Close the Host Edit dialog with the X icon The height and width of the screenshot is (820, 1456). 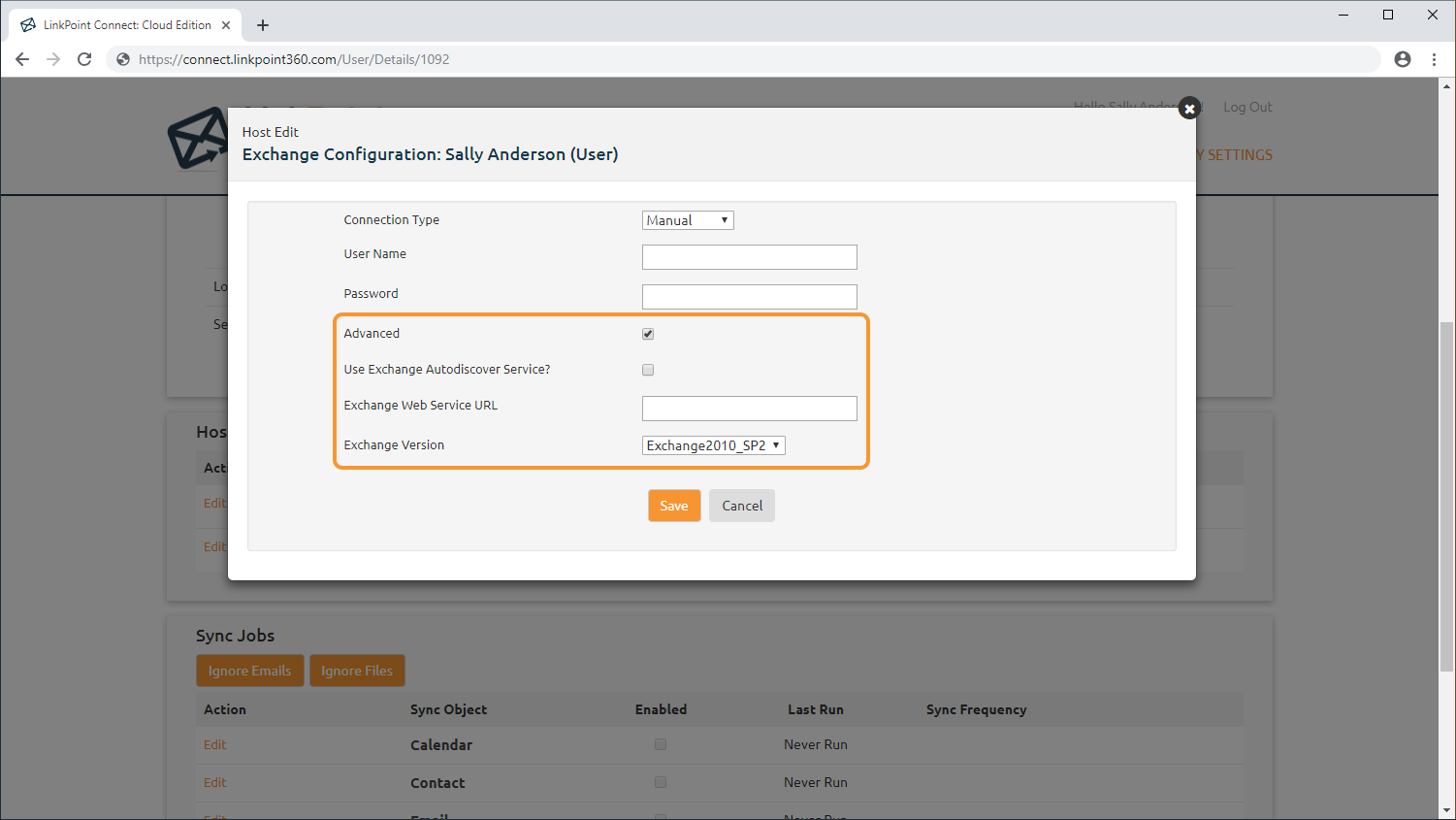click(x=1189, y=109)
